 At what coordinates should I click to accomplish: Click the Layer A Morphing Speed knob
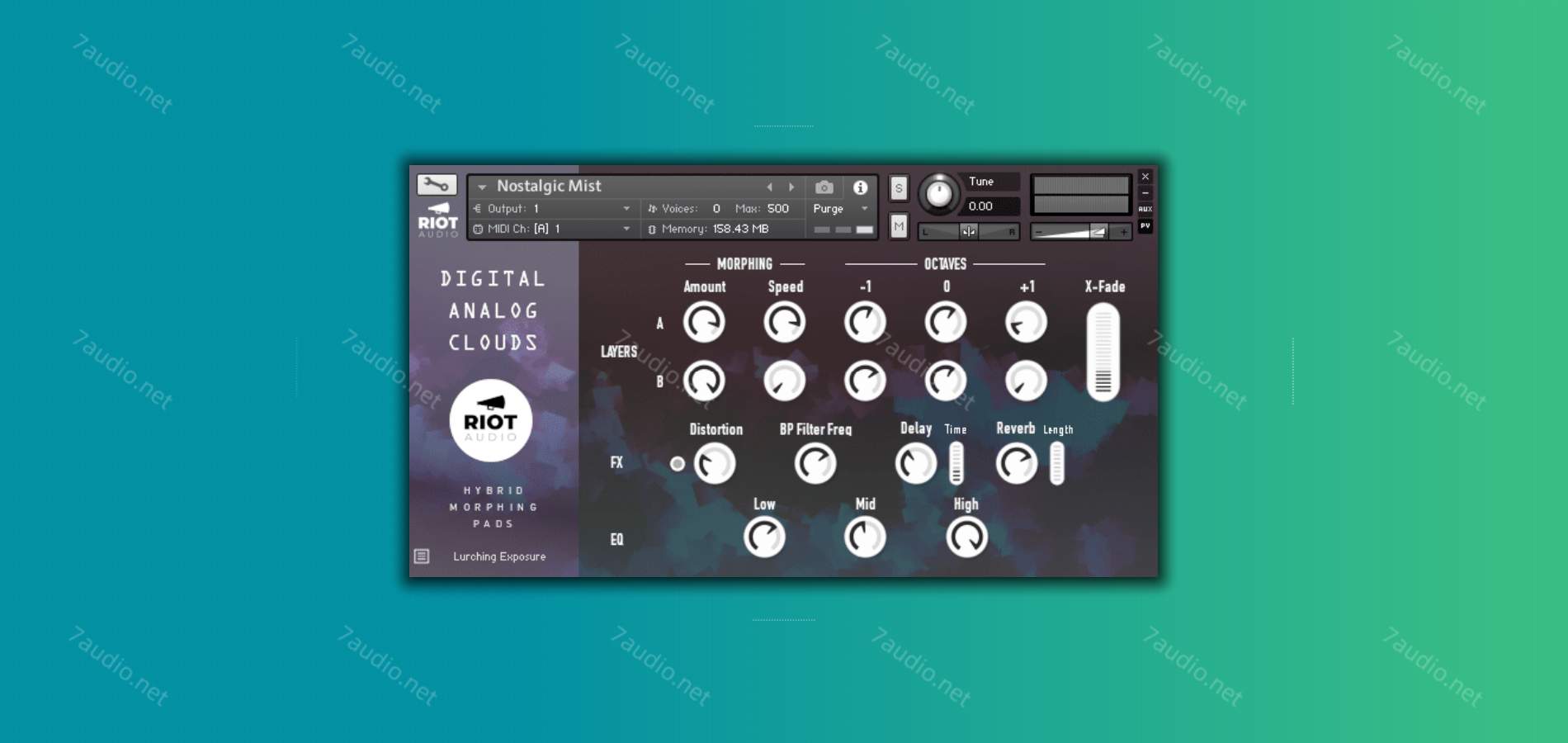point(784,322)
